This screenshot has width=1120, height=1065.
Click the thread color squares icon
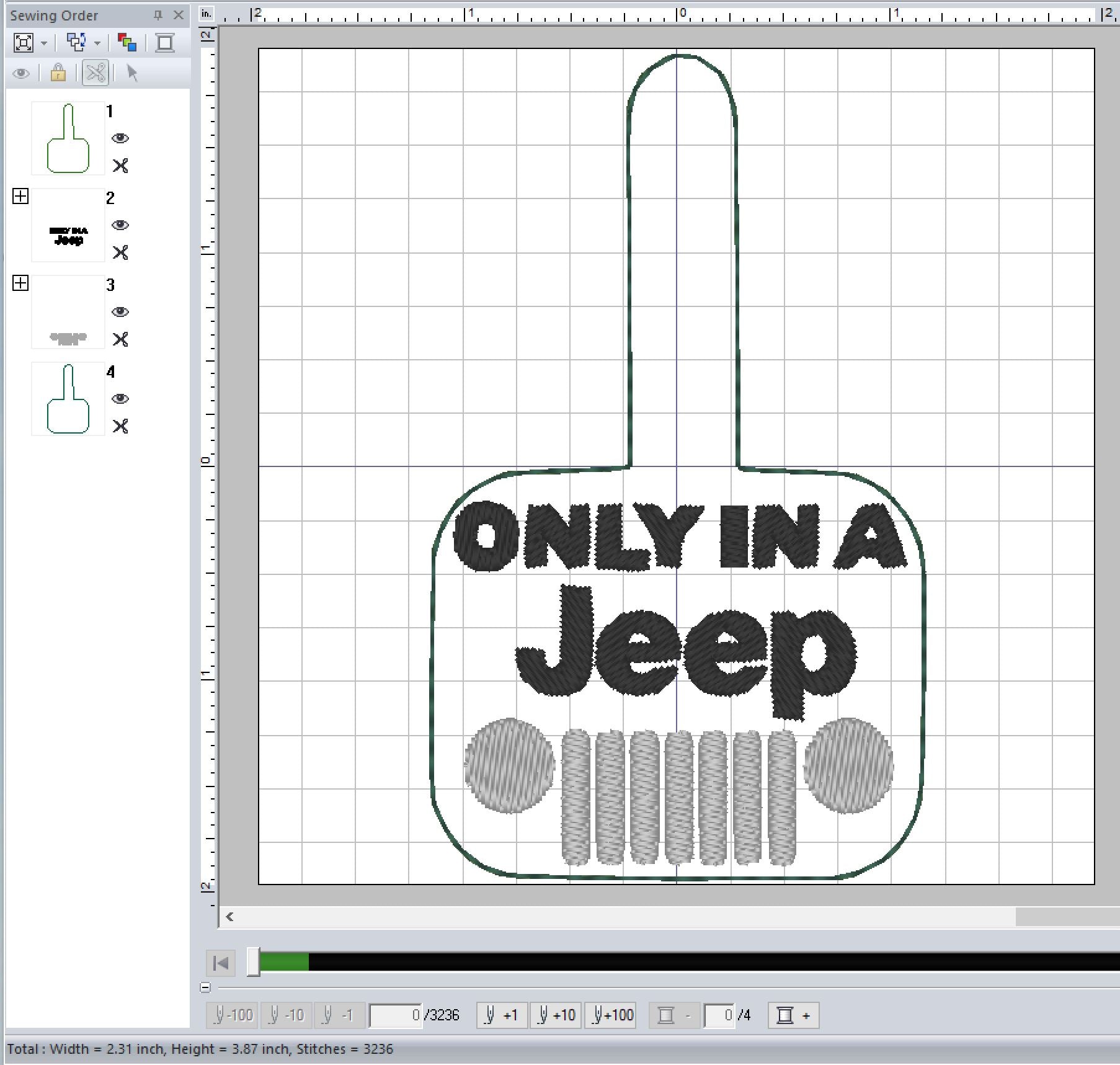[x=127, y=43]
